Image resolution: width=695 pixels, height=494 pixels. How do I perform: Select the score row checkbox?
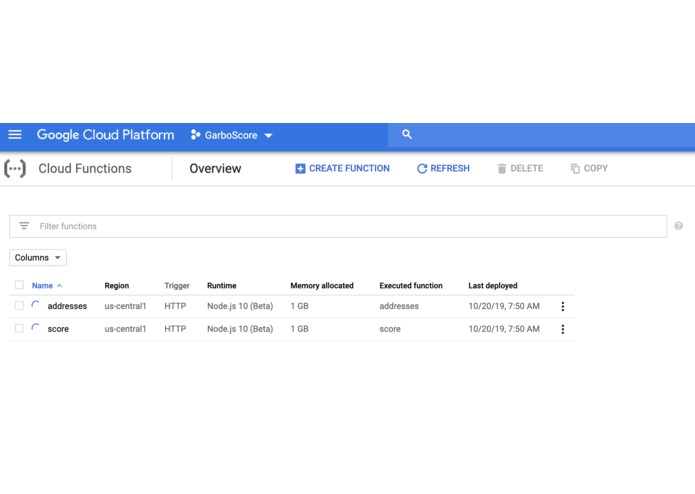[19, 328]
